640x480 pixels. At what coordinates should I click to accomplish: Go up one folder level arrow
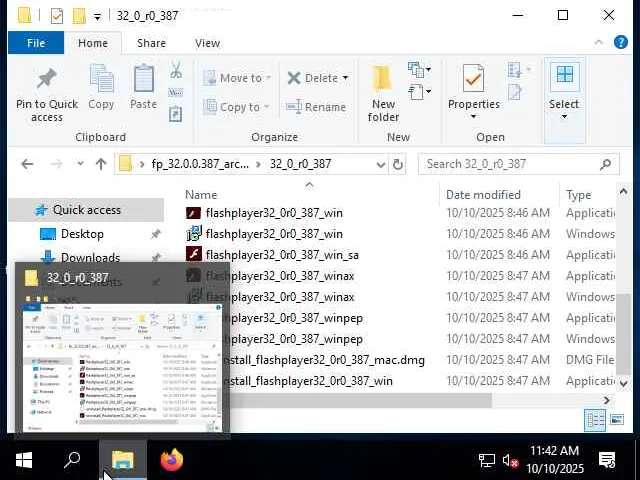tap(101, 164)
